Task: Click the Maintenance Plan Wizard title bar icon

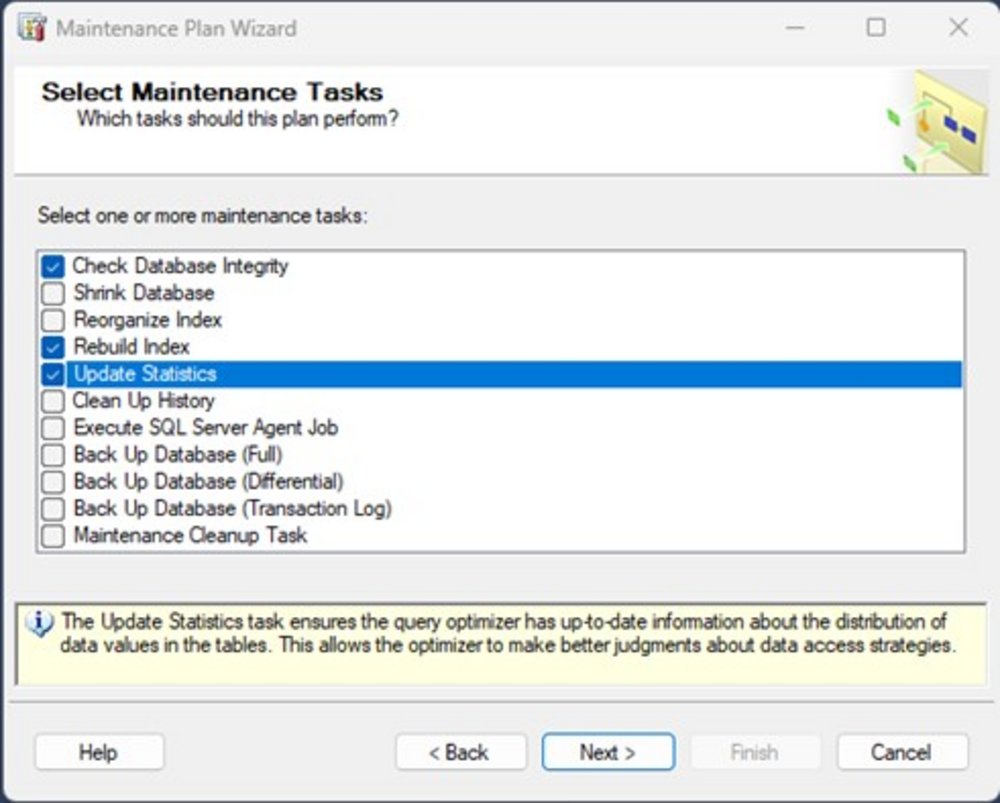Action: [x=32, y=28]
